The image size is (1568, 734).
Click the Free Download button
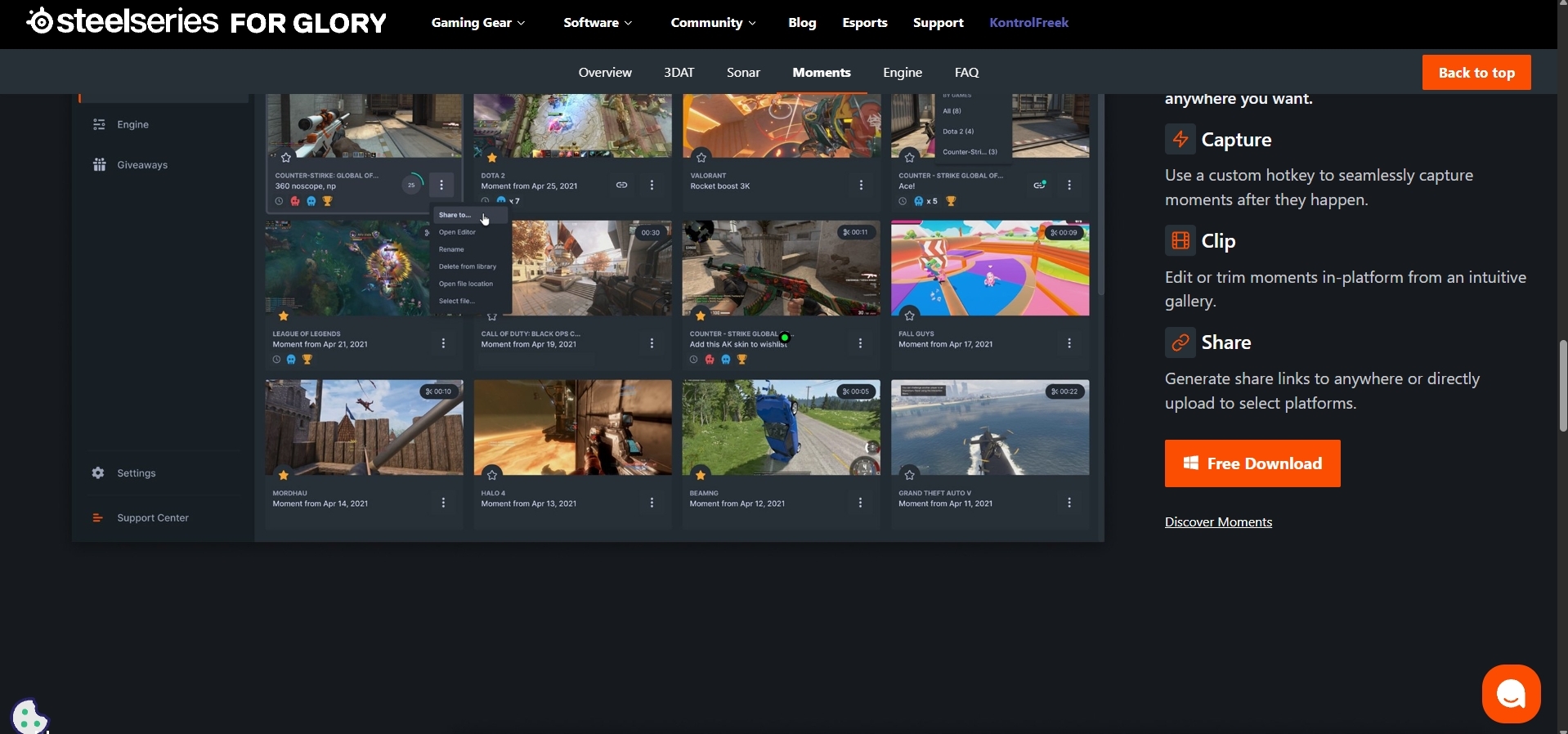click(x=1252, y=463)
